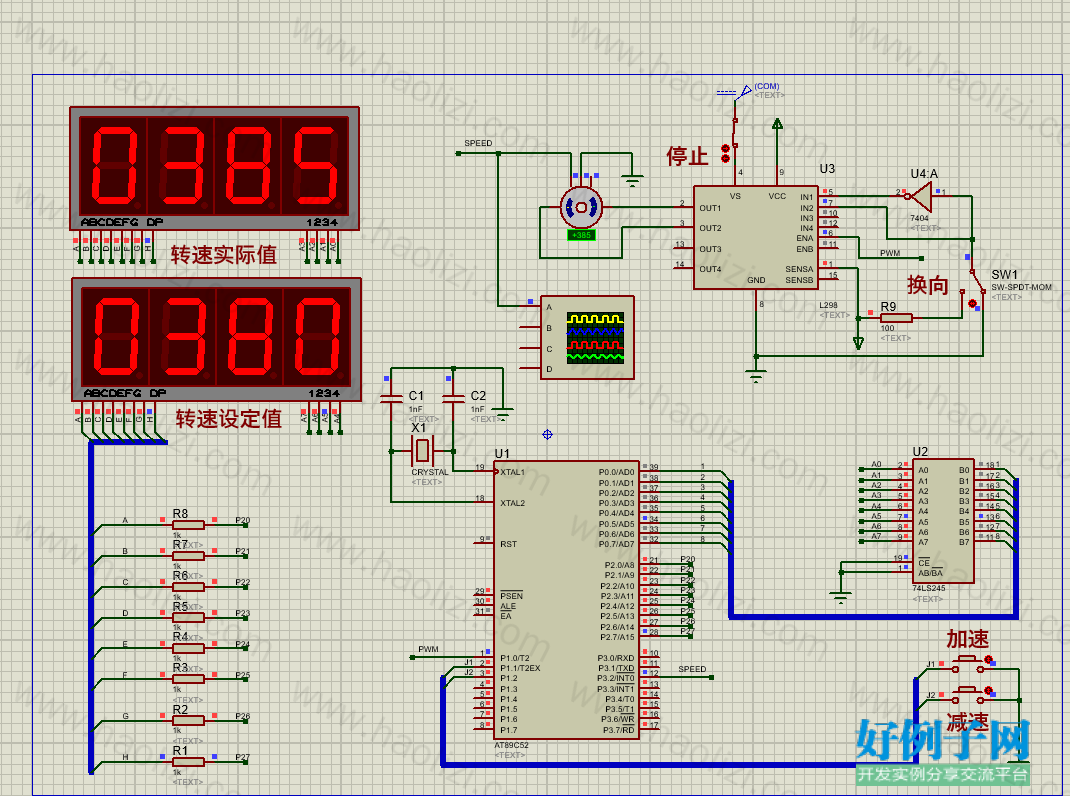Click the 转速实际值 caption
1070x796 pixels.
(x=224, y=255)
